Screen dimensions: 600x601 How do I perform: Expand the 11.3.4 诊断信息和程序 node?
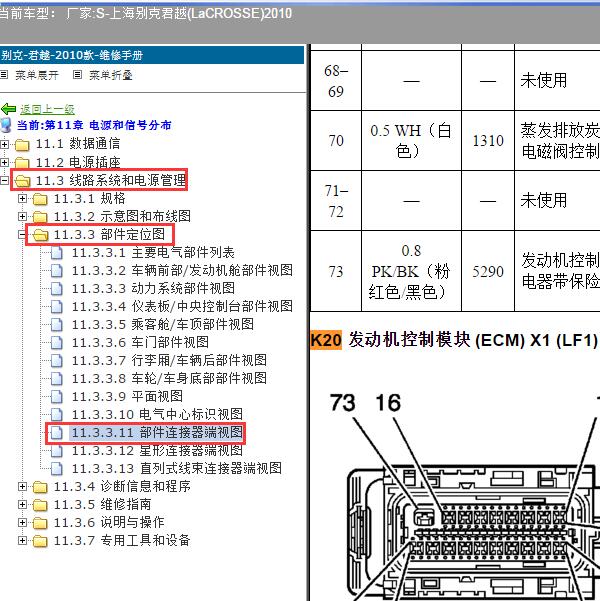22,486
